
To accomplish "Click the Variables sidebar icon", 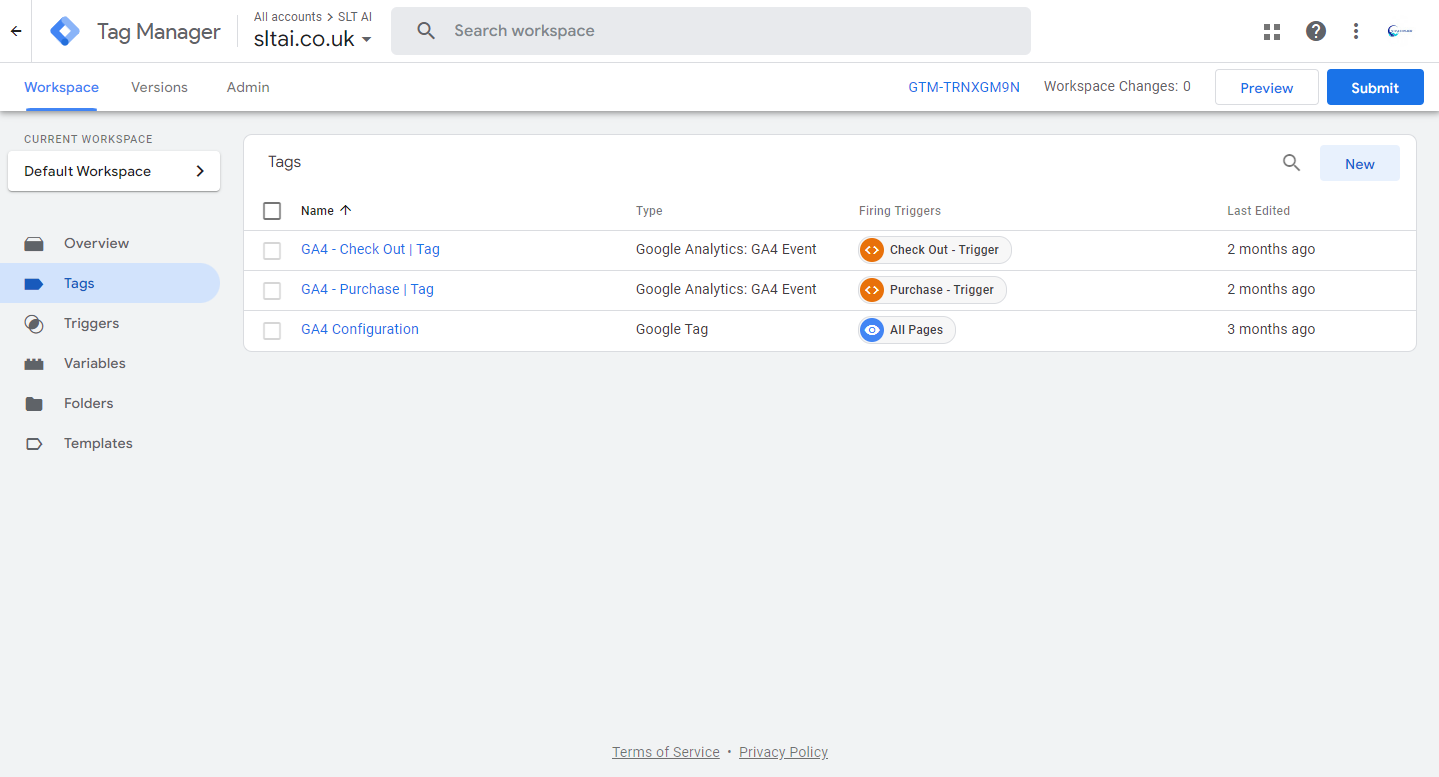I will click(34, 364).
